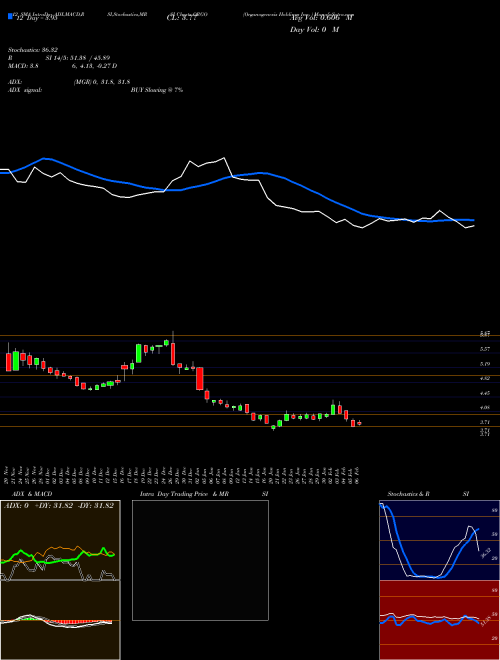
Task: Click the 4.08 price axis label
Action: click(x=485, y=407)
